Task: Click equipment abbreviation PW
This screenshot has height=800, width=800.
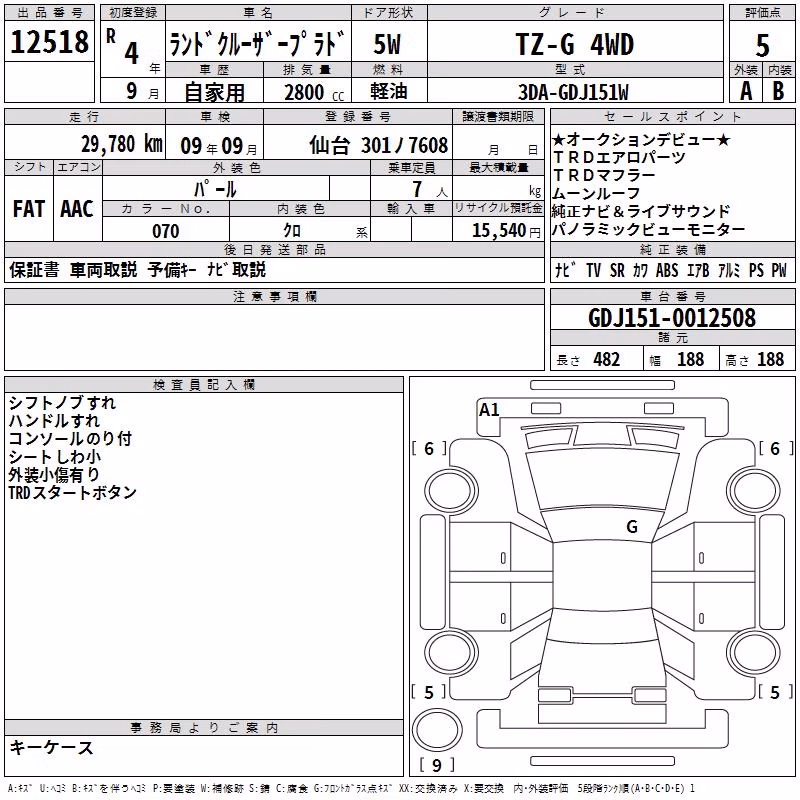Action: [x=779, y=270]
